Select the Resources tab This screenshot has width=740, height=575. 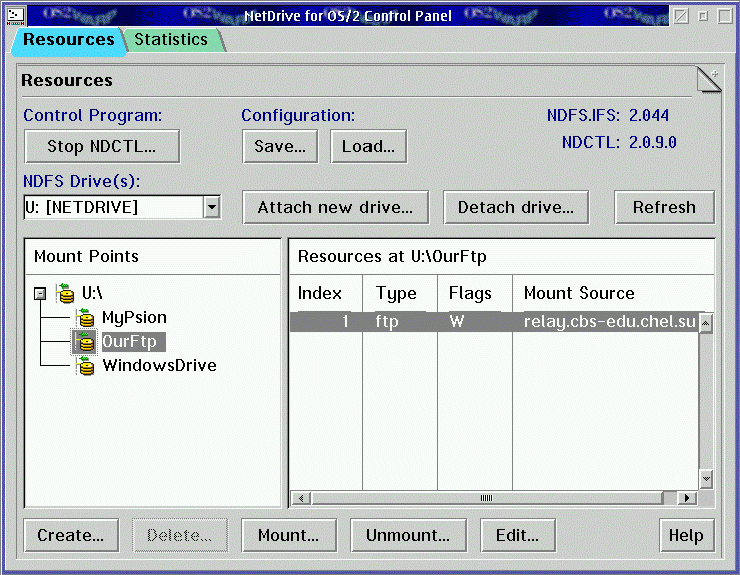tap(69, 40)
